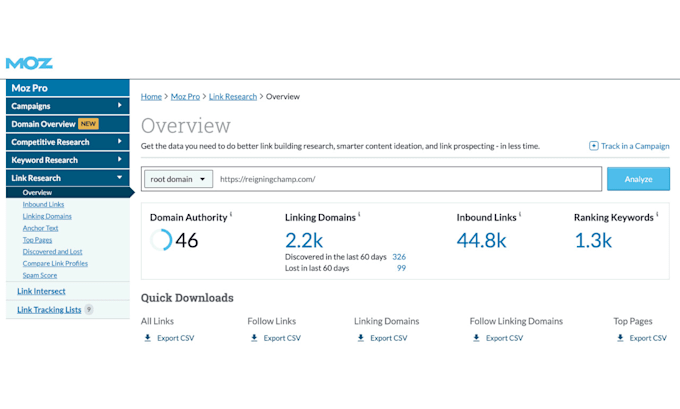The width and height of the screenshot is (680, 409).
Task: Click download icon under Top Pages
Action: [x=620, y=337]
